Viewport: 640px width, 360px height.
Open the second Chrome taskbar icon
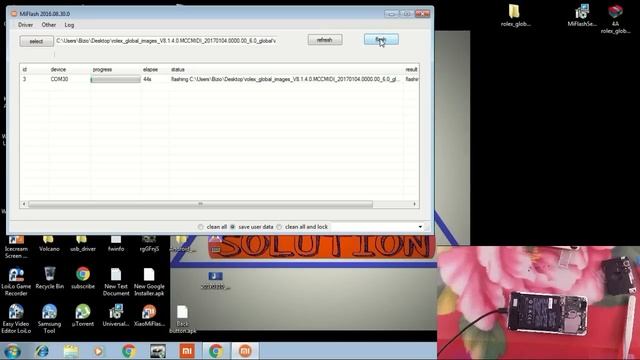(216, 351)
